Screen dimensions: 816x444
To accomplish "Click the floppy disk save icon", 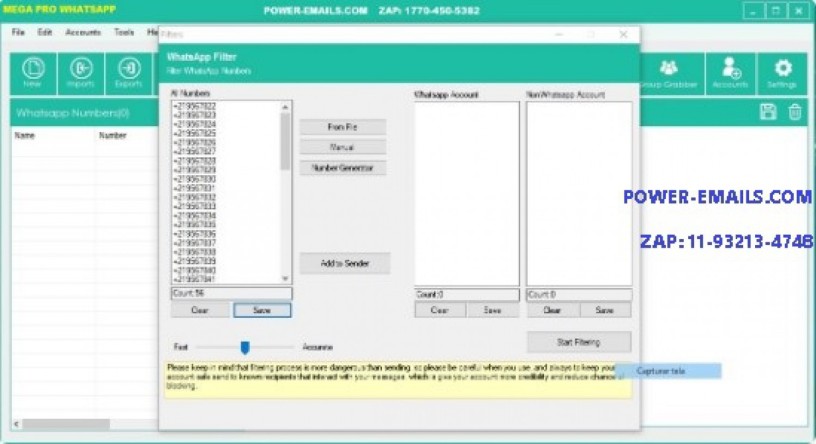I will tap(768, 112).
